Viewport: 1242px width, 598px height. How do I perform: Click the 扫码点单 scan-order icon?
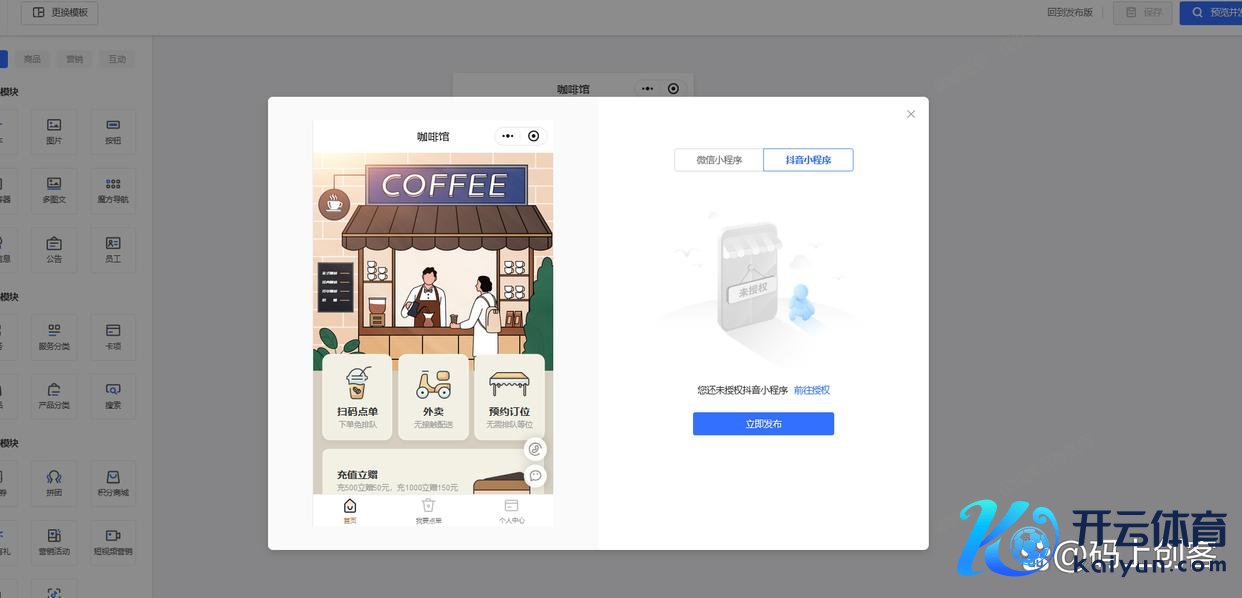coord(357,383)
